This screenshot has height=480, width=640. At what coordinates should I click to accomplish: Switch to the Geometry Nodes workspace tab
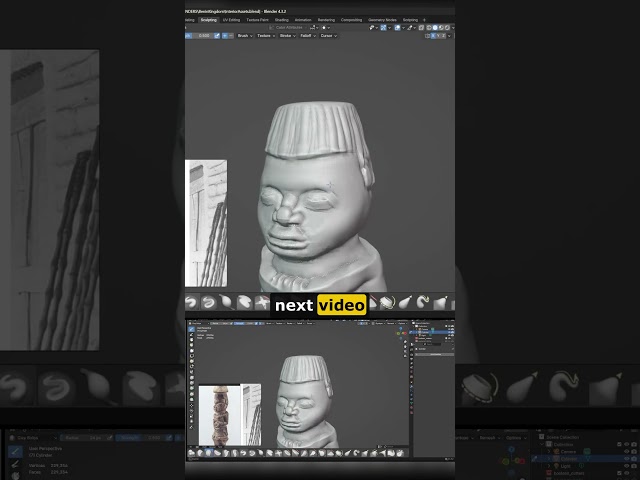(382, 20)
